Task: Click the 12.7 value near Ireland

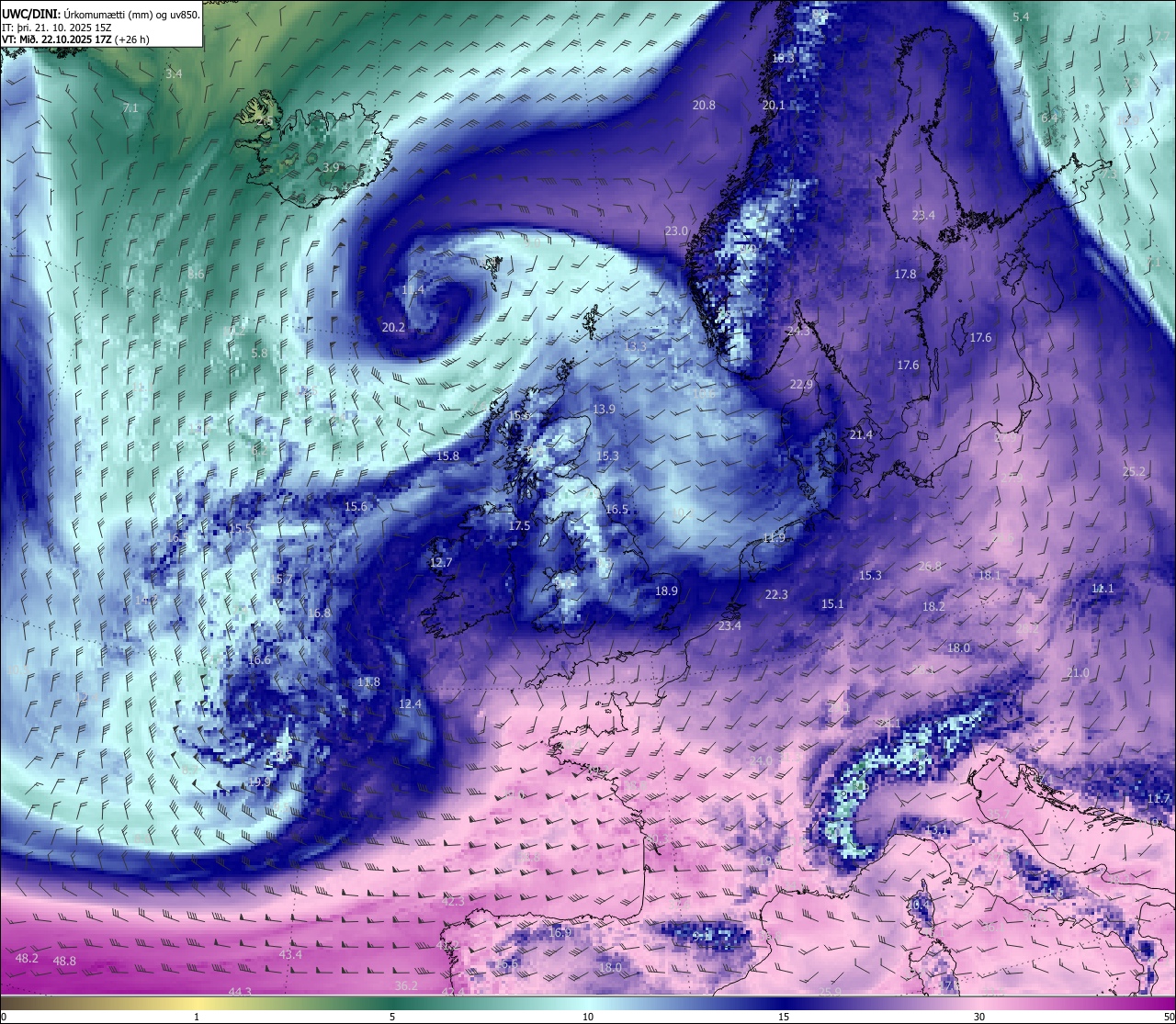Action: point(441,562)
